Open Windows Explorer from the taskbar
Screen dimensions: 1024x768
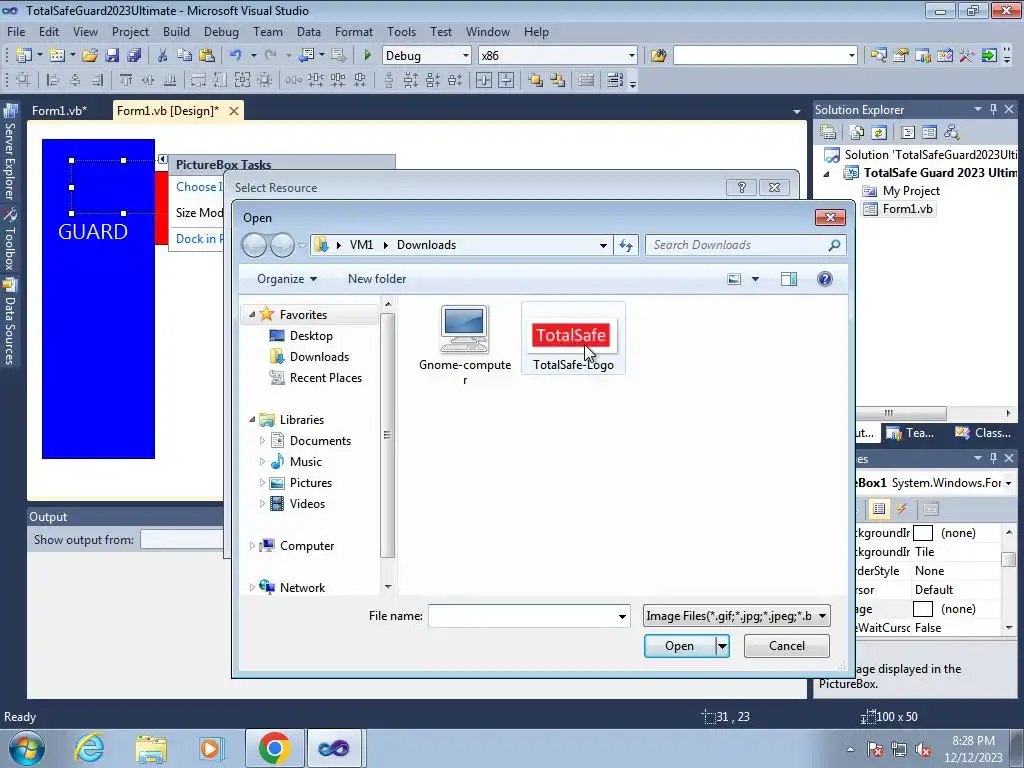[x=151, y=748]
